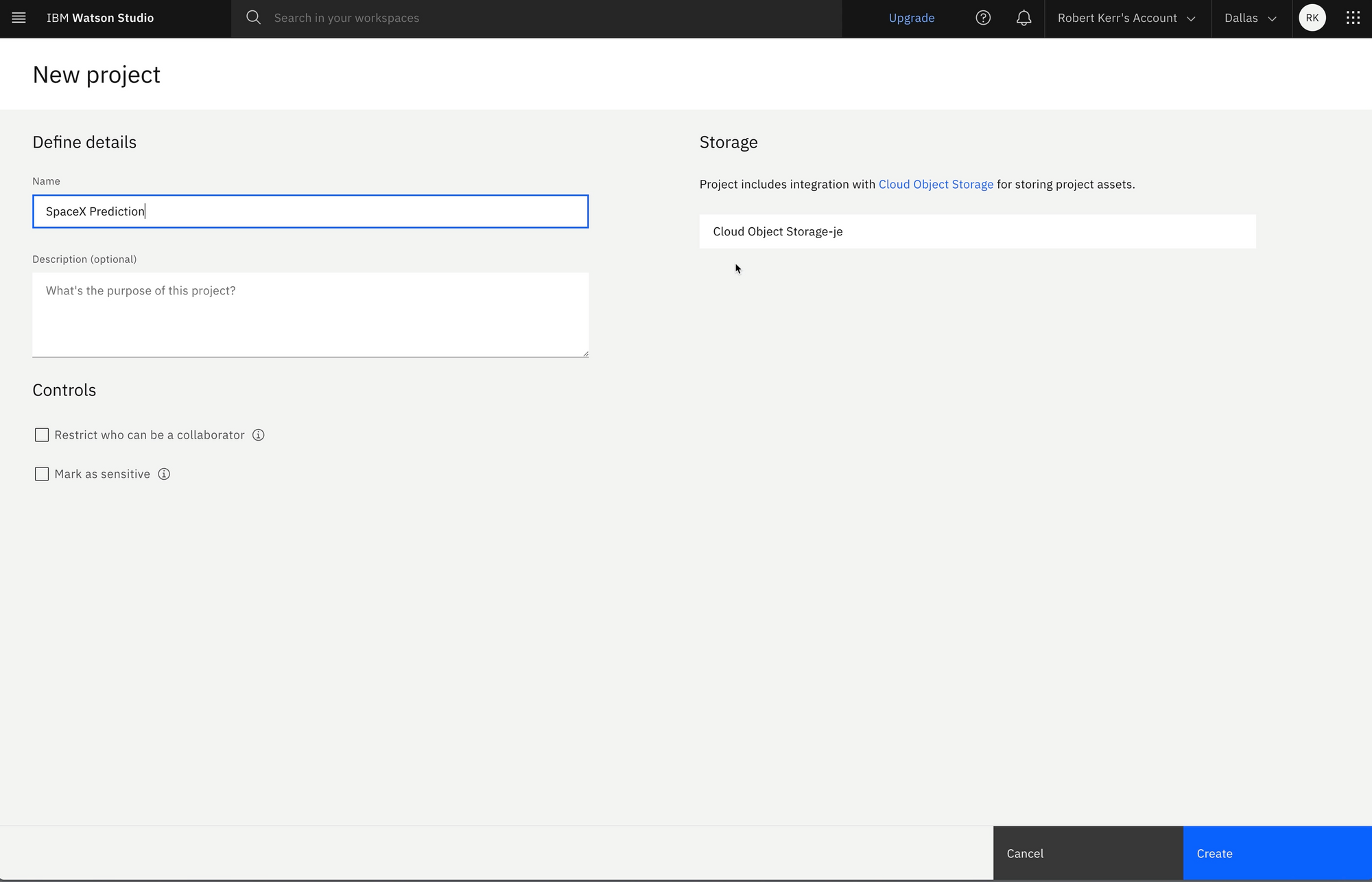Open the Cloud Object Storage link
The image size is (1372, 882).
[935, 185]
